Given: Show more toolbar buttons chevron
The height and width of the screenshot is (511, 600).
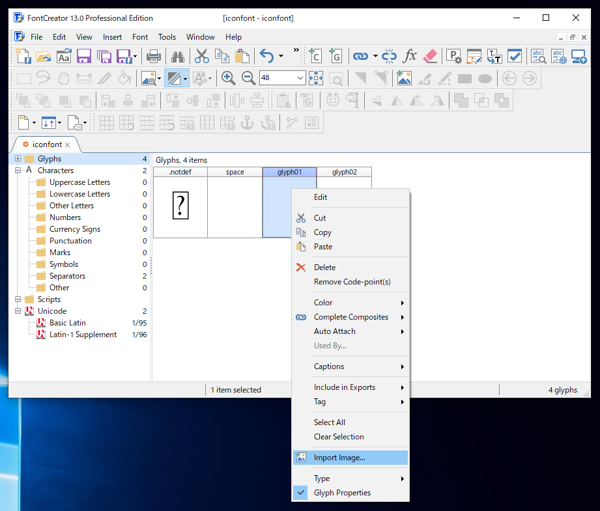Looking at the screenshot, I should click(296, 50).
